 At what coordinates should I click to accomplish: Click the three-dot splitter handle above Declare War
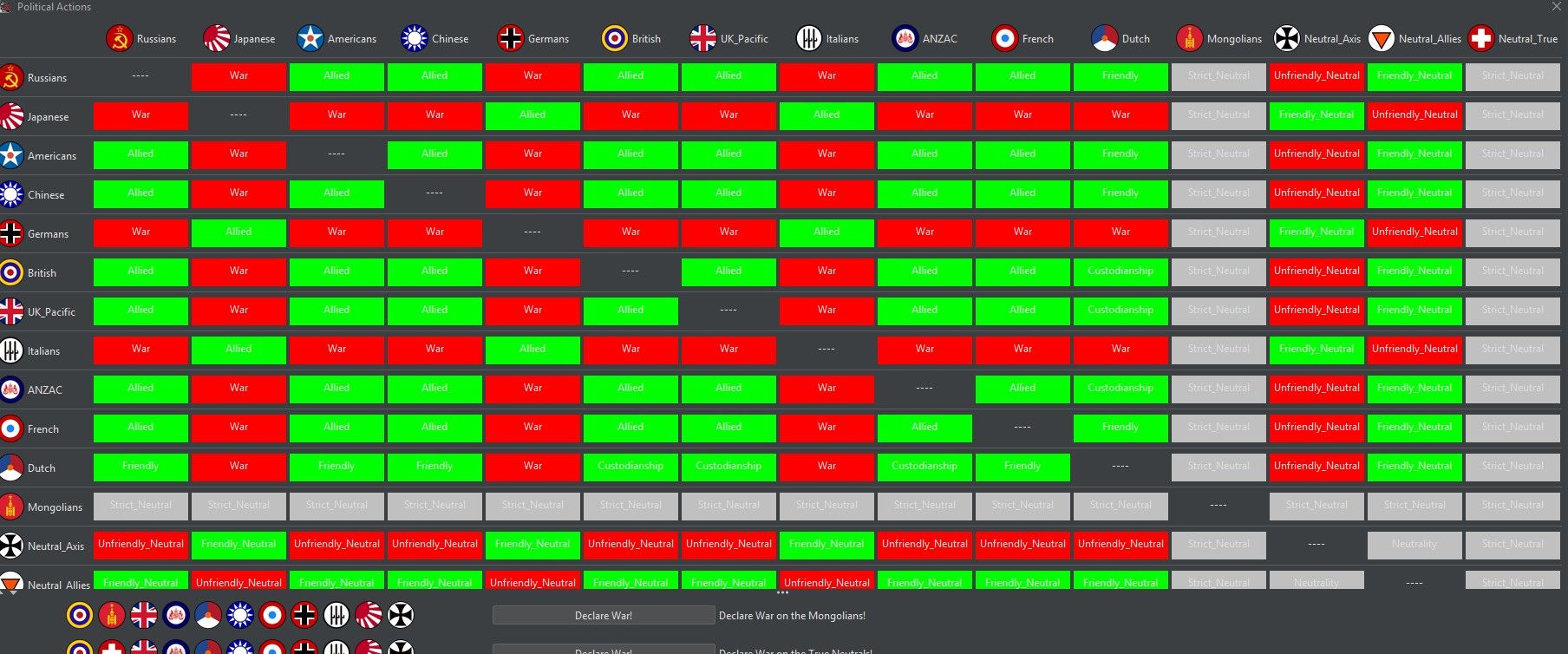(x=782, y=593)
